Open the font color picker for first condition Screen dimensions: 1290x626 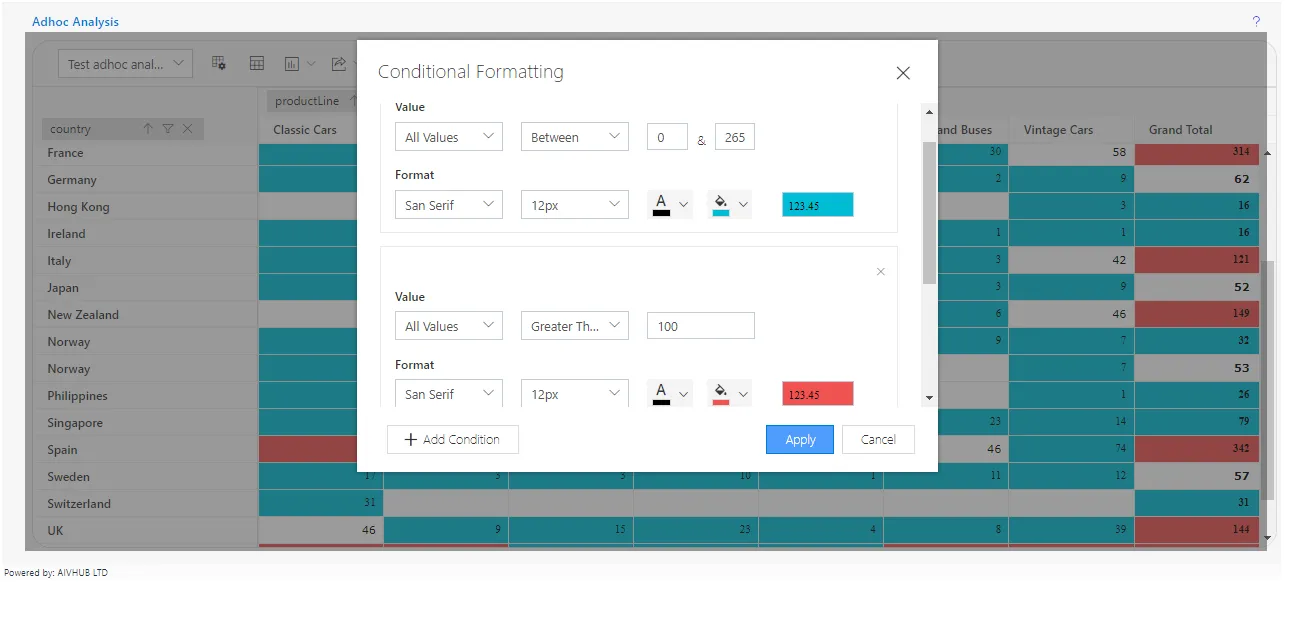click(x=670, y=204)
